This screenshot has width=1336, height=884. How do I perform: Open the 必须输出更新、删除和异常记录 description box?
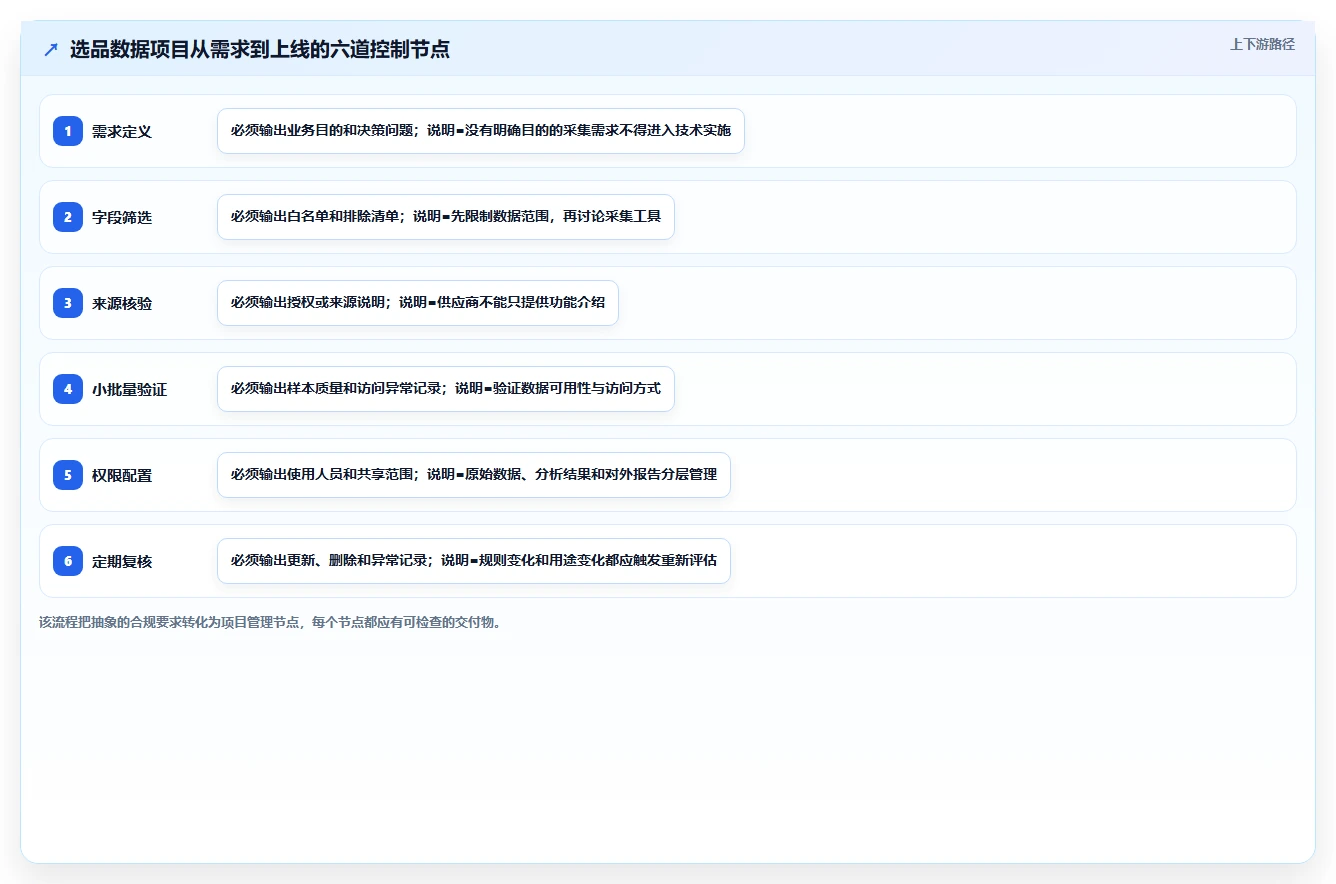[474, 561]
